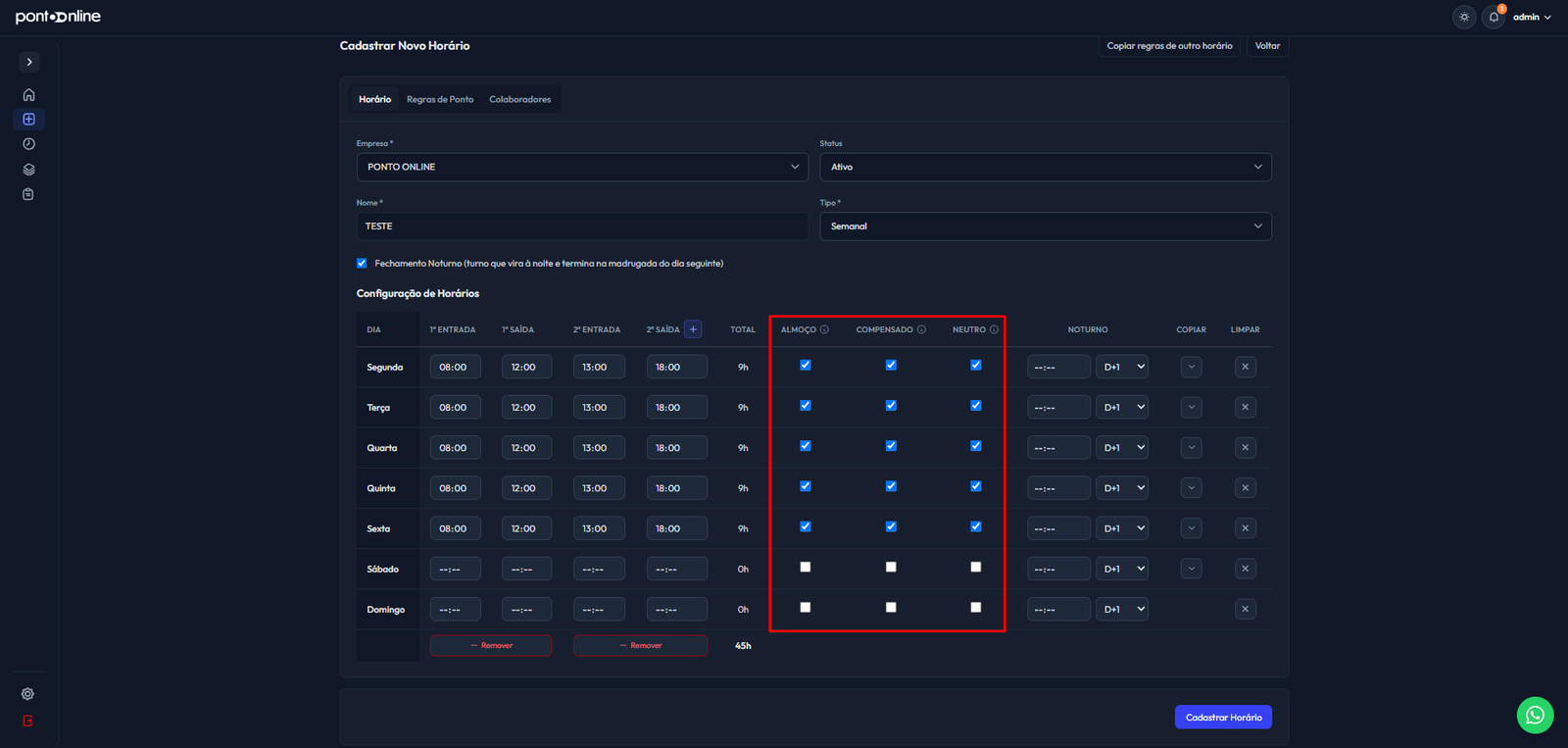The height and width of the screenshot is (748, 1568).
Task: Check Almoço checkbox for Sábado
Action: [806, 567]
